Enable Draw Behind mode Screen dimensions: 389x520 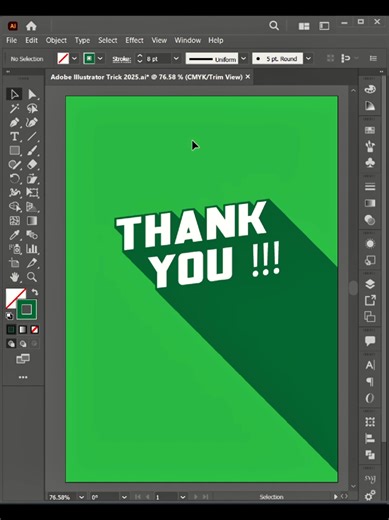tap(23, 343)
